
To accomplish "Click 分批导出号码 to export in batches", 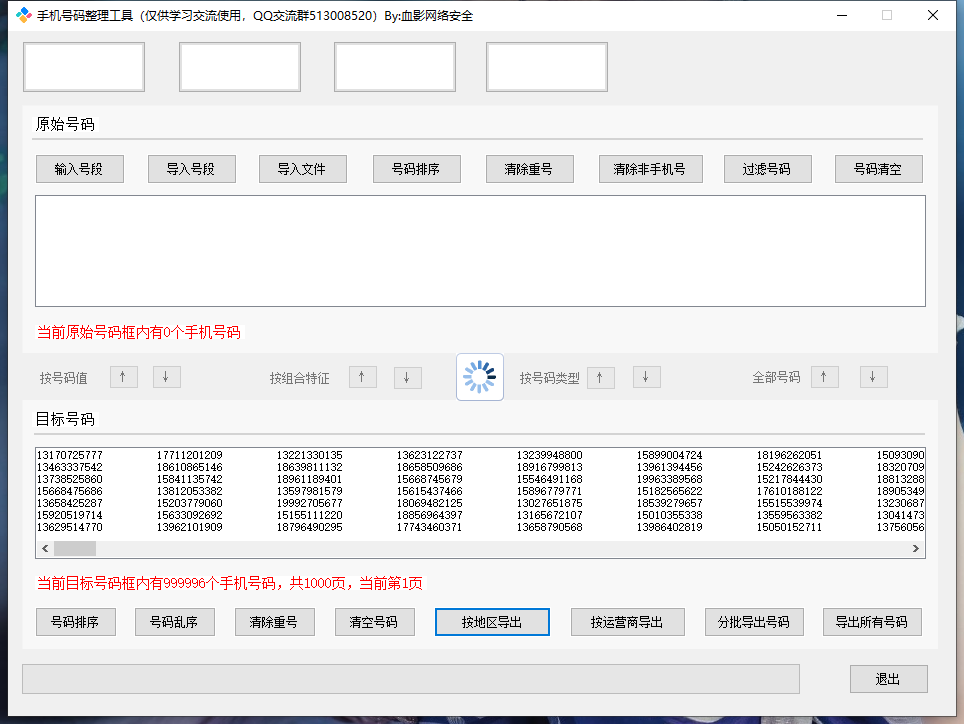I will pos(754,621).
